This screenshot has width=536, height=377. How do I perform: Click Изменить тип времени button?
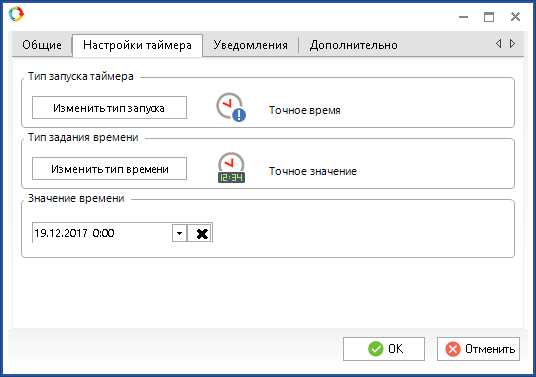(x=109, y=169)
